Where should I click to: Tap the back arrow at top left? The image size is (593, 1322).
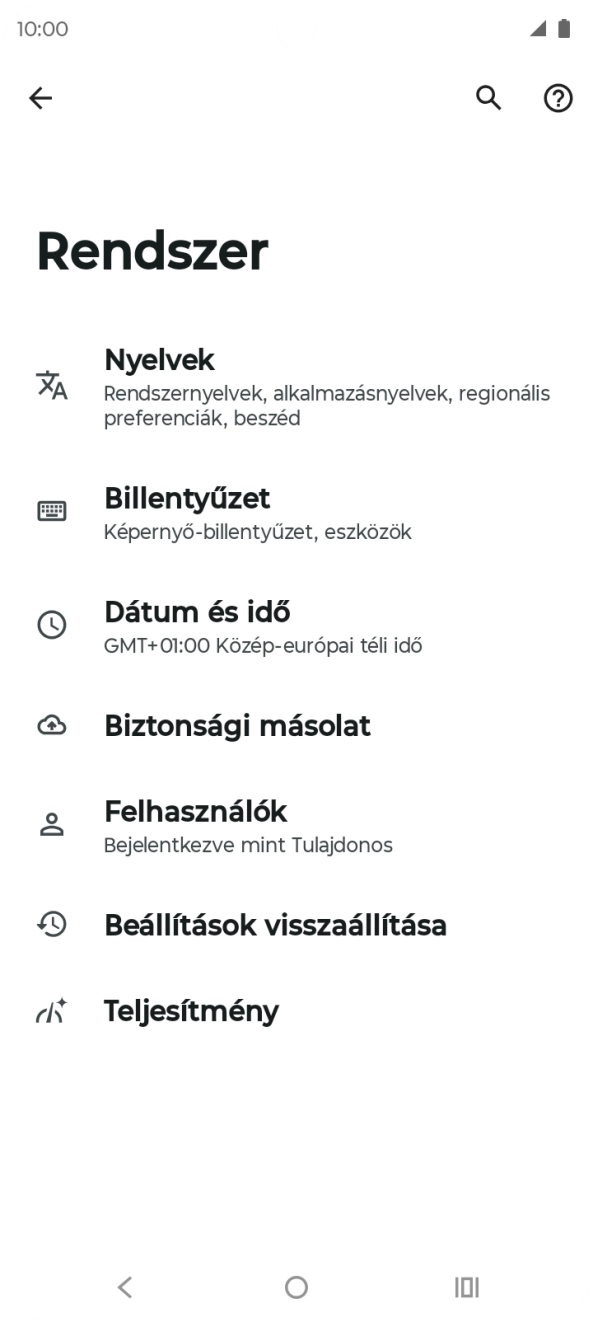pyautogui.click(x=40, y=98)
